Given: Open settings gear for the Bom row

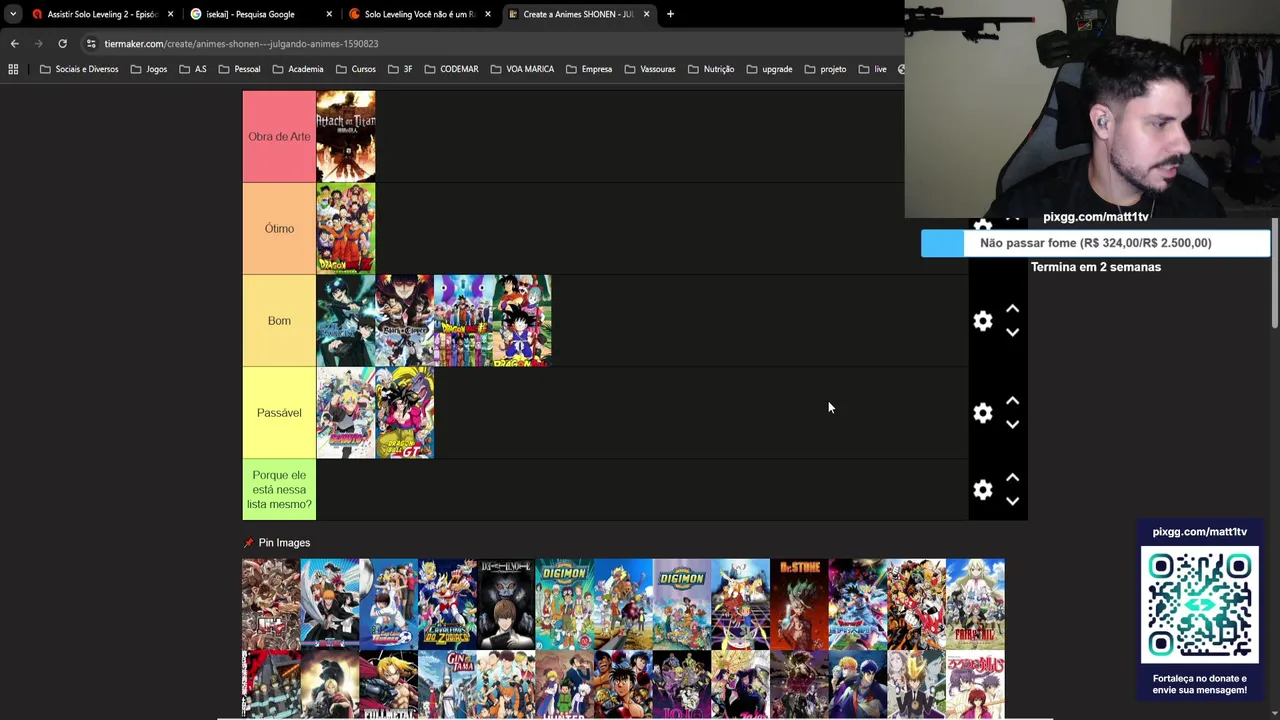Looking at the screenshot, I should pos(983,320).
